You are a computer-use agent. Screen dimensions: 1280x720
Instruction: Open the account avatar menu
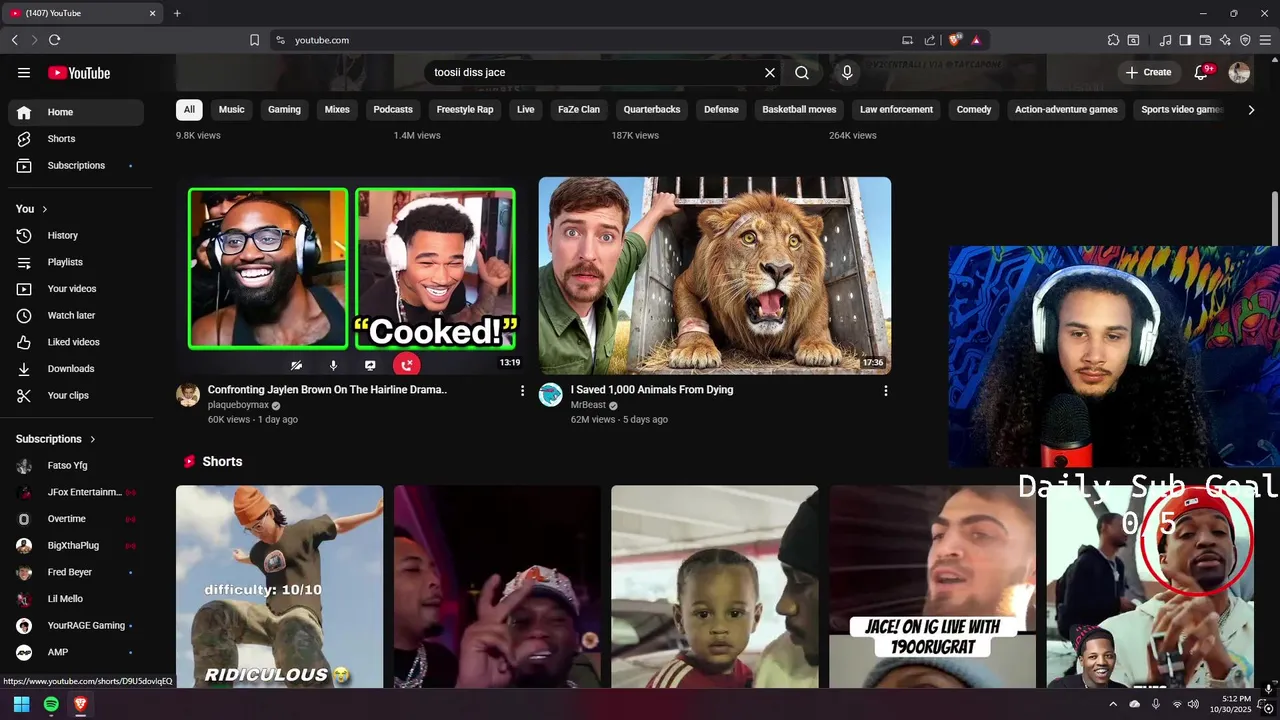click(1239, 73)
